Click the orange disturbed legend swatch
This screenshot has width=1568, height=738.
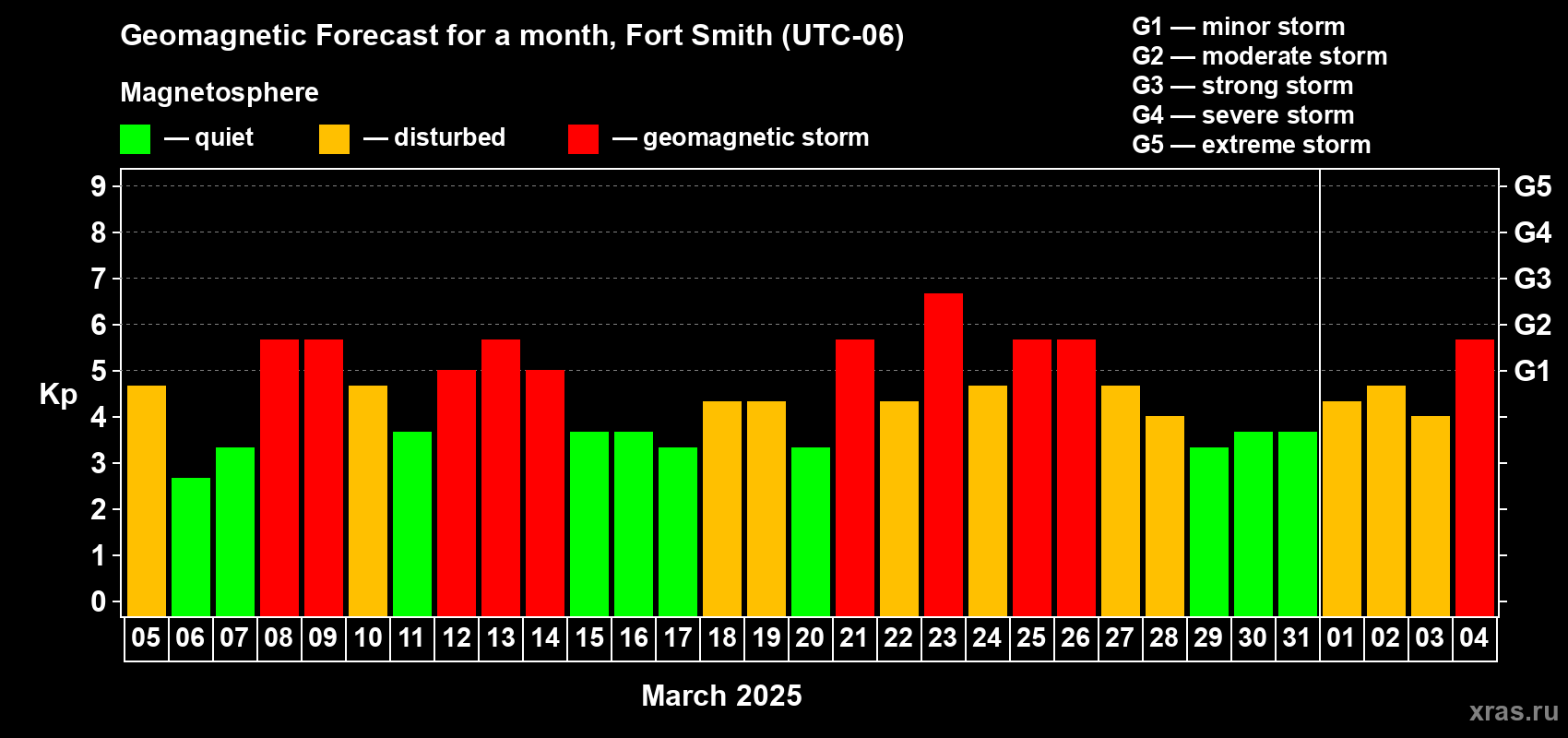335,139
